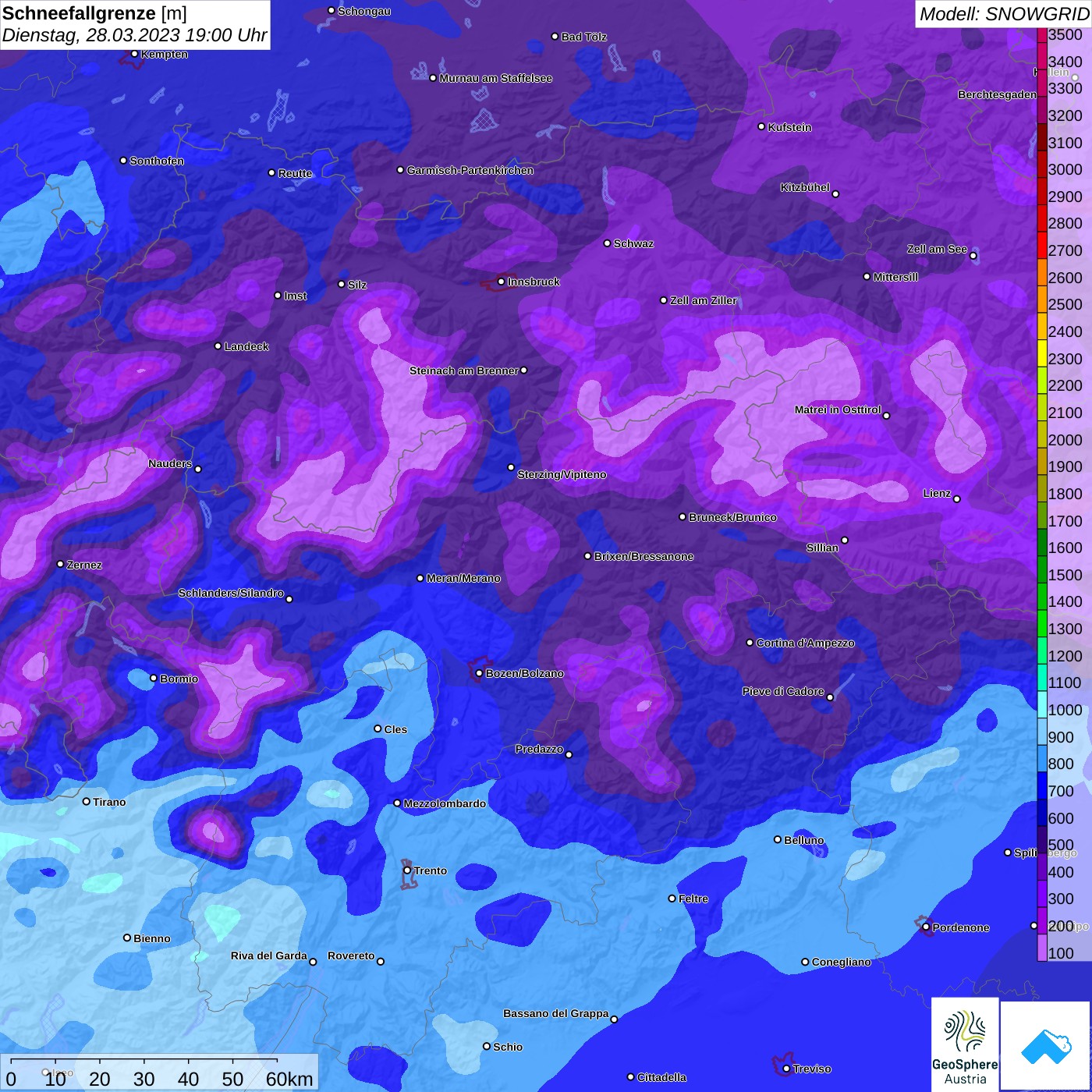The width and height of the screenshot is (1092, 1092).
Task: Click the Trento city marker dot
Action: 407,870
